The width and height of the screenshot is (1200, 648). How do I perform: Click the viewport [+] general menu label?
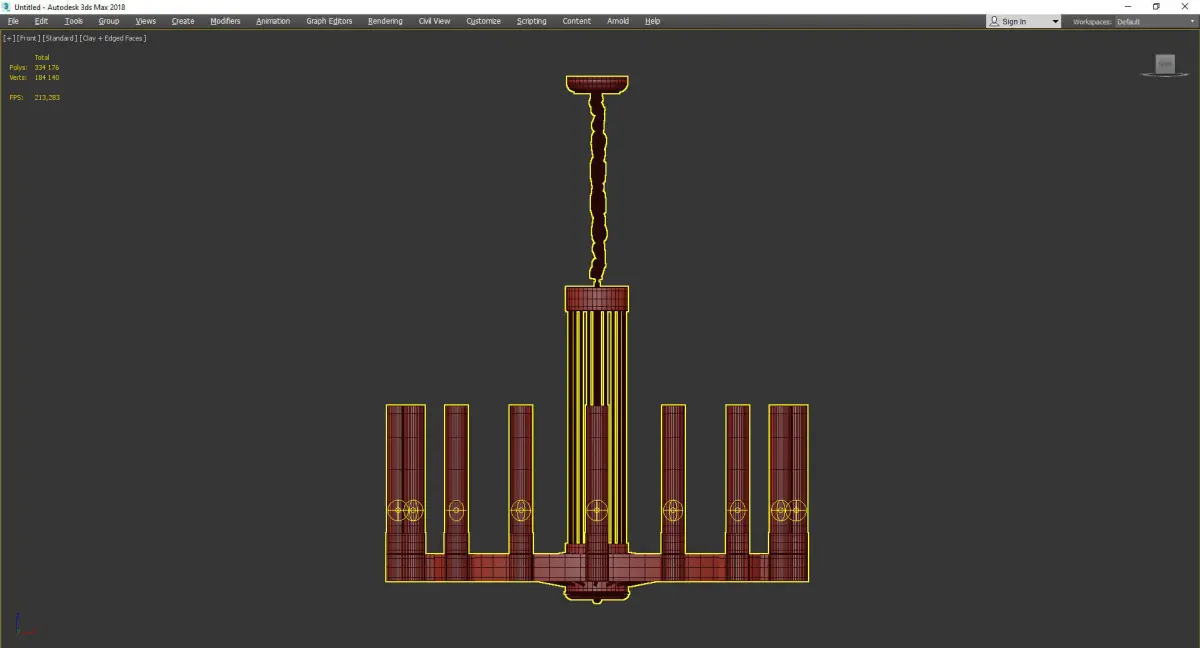pos(8,38)
